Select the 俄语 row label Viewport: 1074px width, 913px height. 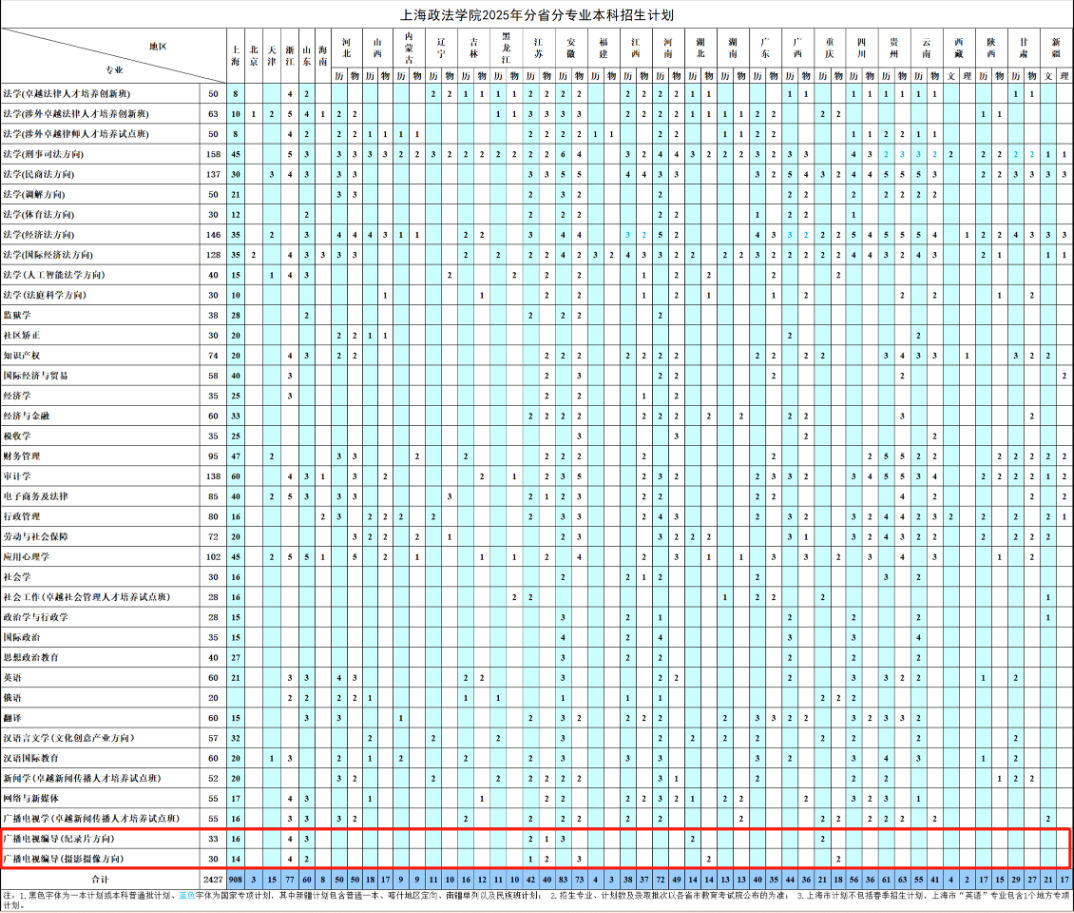tap(12, 697)
